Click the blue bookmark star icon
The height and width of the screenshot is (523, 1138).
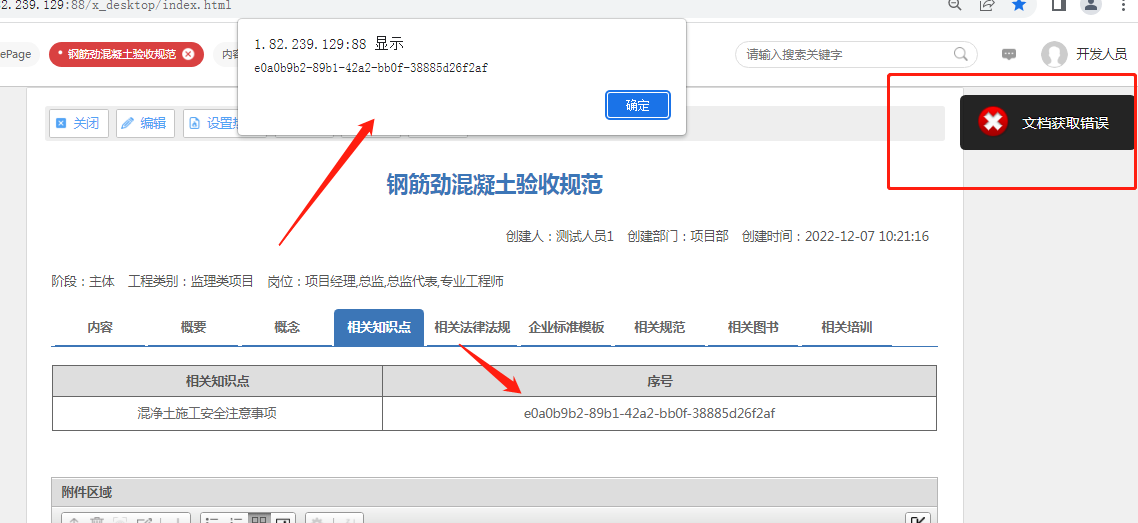point(1019,5)
